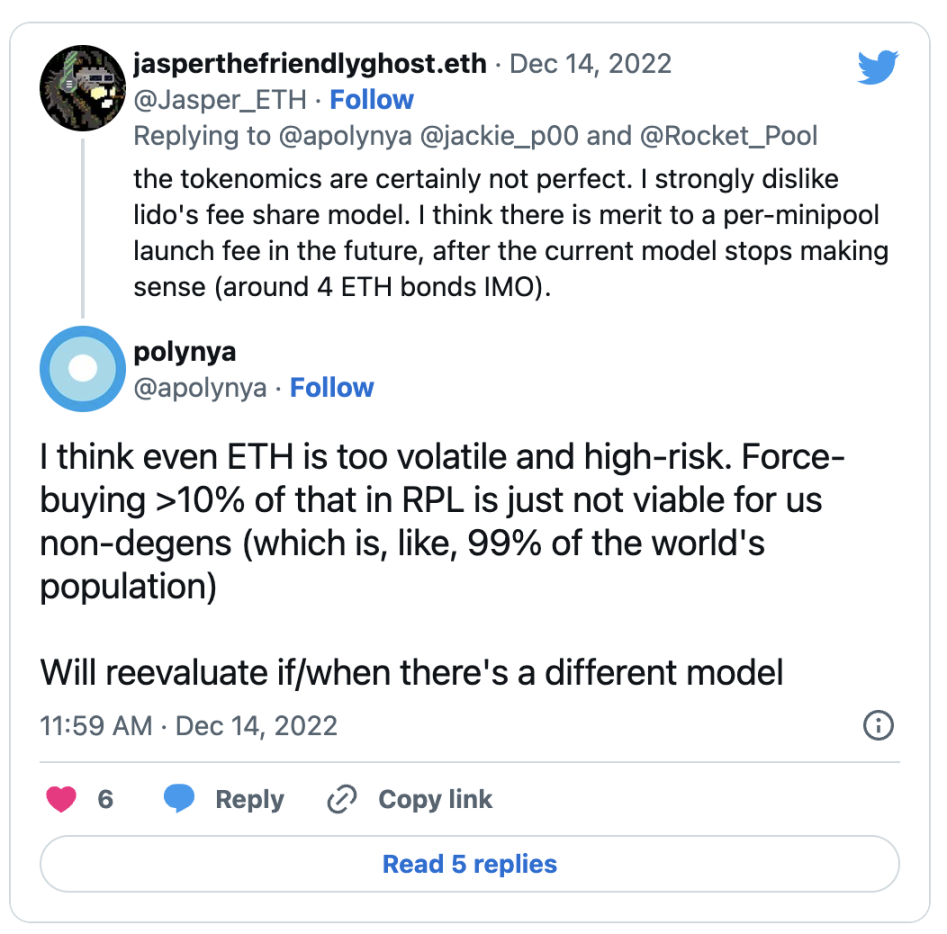947x934 pixels.
Task: Click the Dec 14, 2022 header date
Action: [590, 65]
